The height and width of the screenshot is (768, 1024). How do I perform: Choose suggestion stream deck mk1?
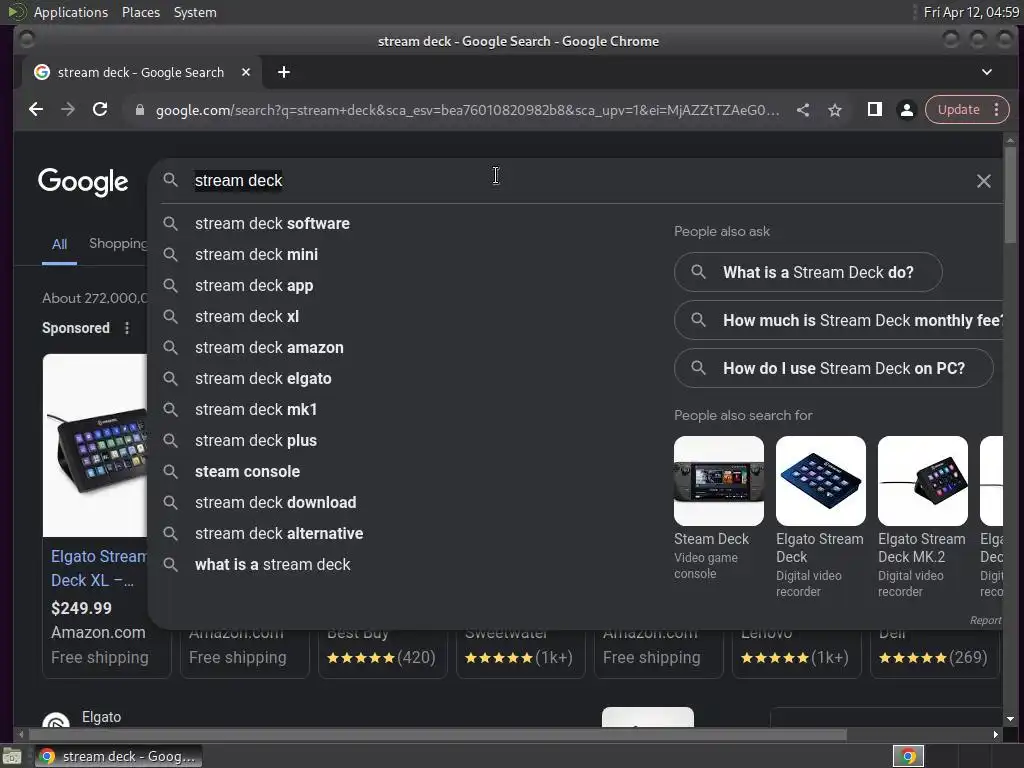256,409
